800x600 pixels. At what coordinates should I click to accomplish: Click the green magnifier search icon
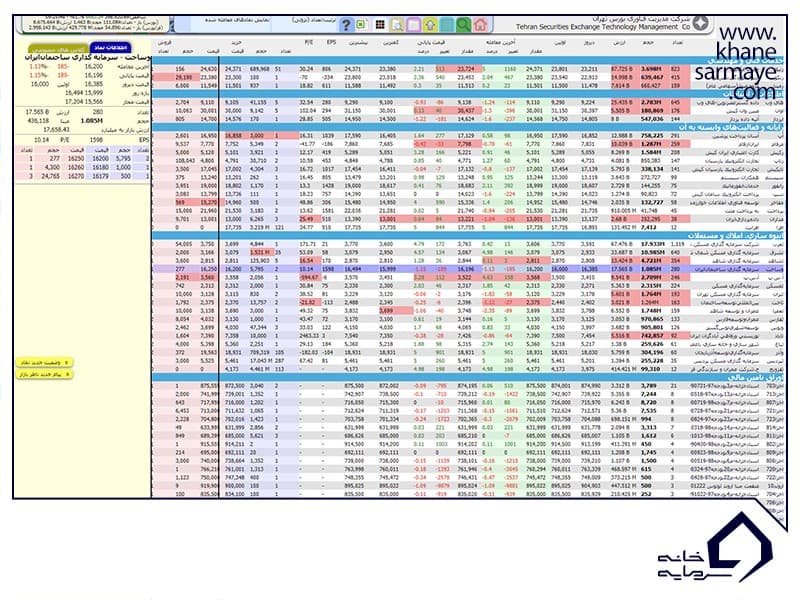(x=463, y=24)
